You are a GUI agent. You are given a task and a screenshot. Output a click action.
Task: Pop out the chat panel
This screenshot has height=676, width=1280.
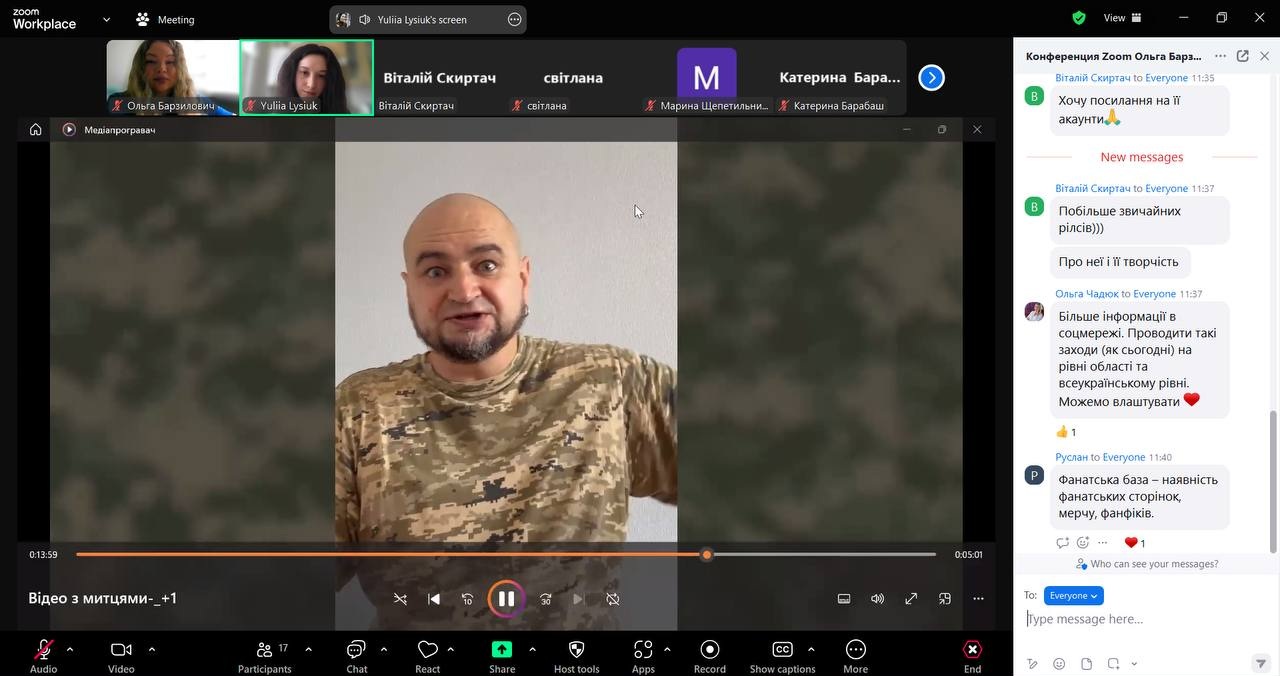click(1242, 57)
